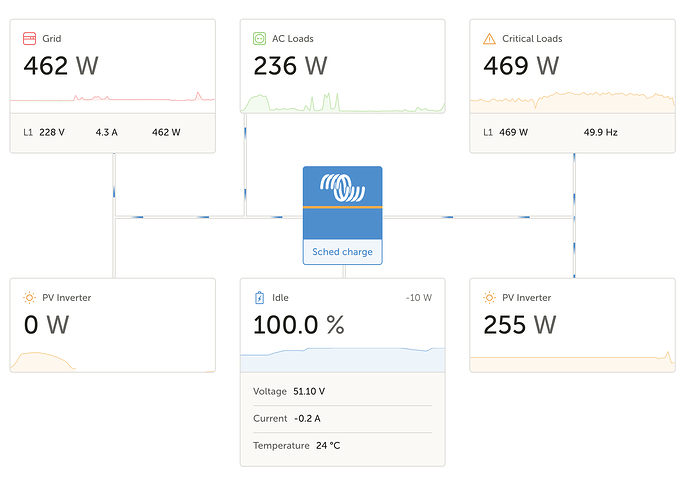Click the AC Loads 236 W value

(290, 67)
